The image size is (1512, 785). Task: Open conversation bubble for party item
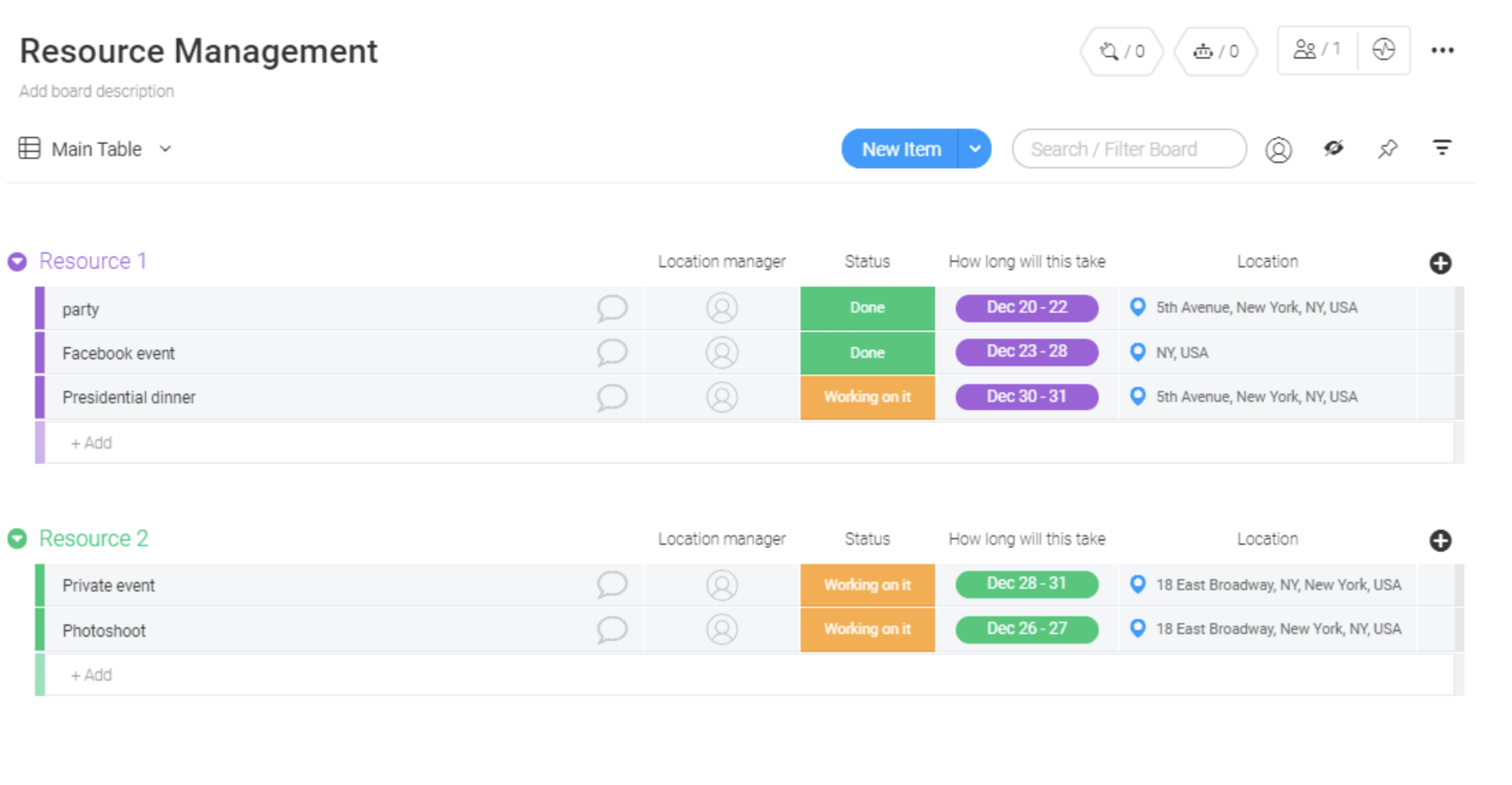[x=611, y=308]
